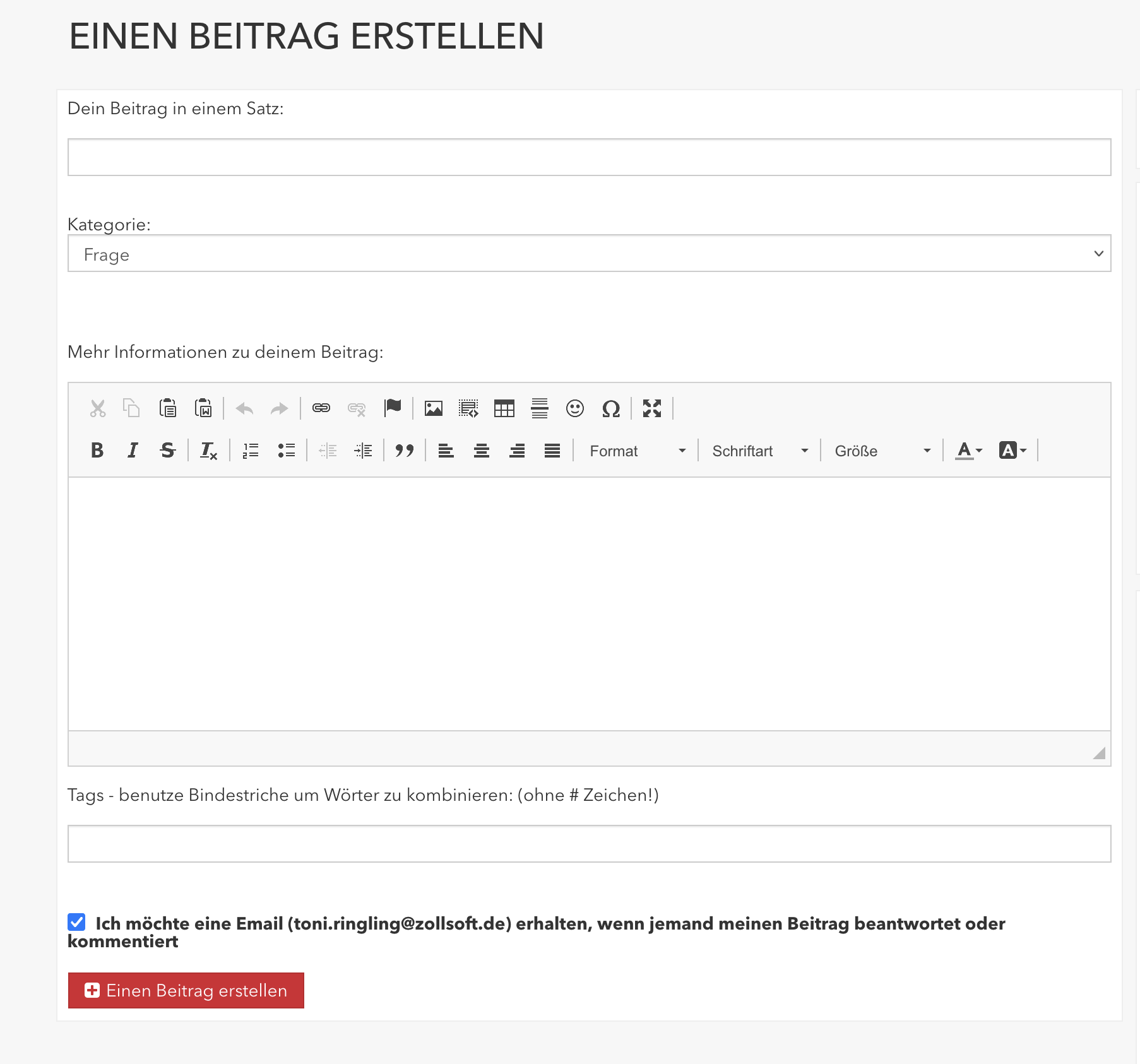Uncheck the email notification checkbox

(x=76, y=922)
